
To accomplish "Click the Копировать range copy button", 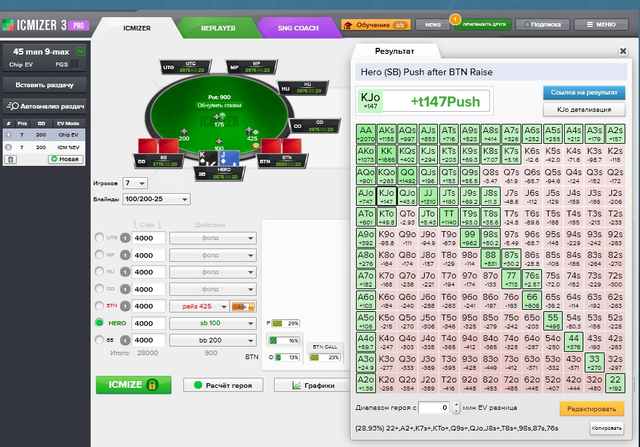I will pos(607,428).
